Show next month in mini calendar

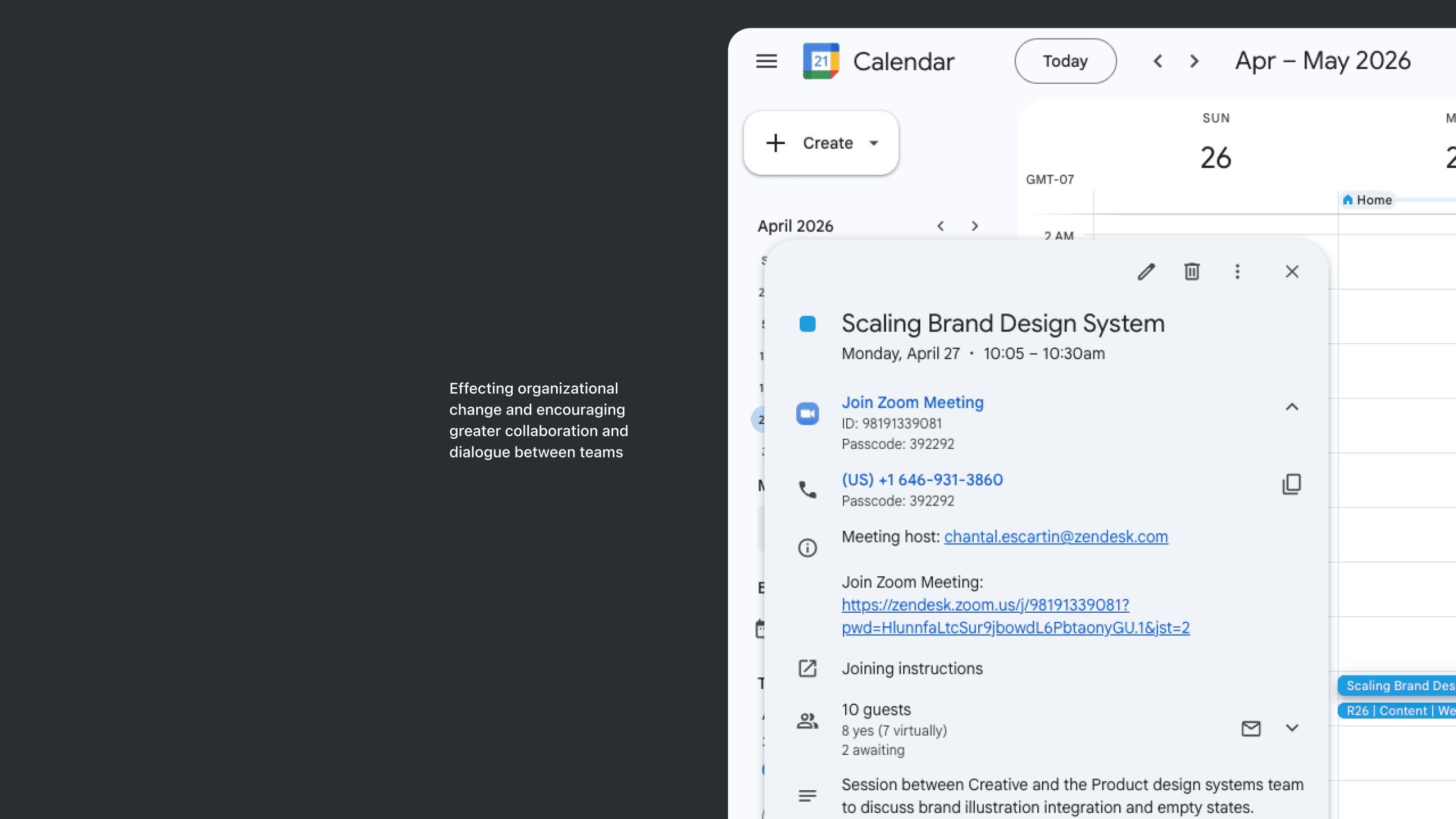coord(974,226)
